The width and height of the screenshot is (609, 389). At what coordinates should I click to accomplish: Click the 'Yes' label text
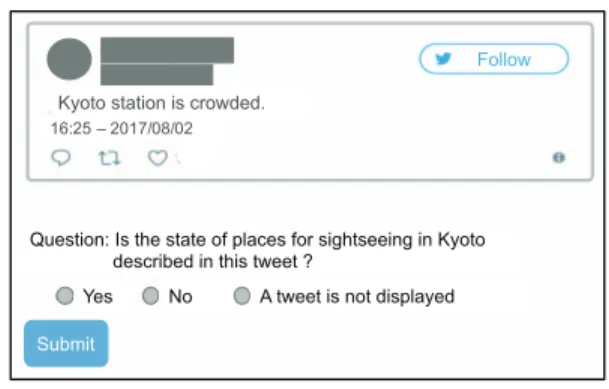[x=98, y=297]
